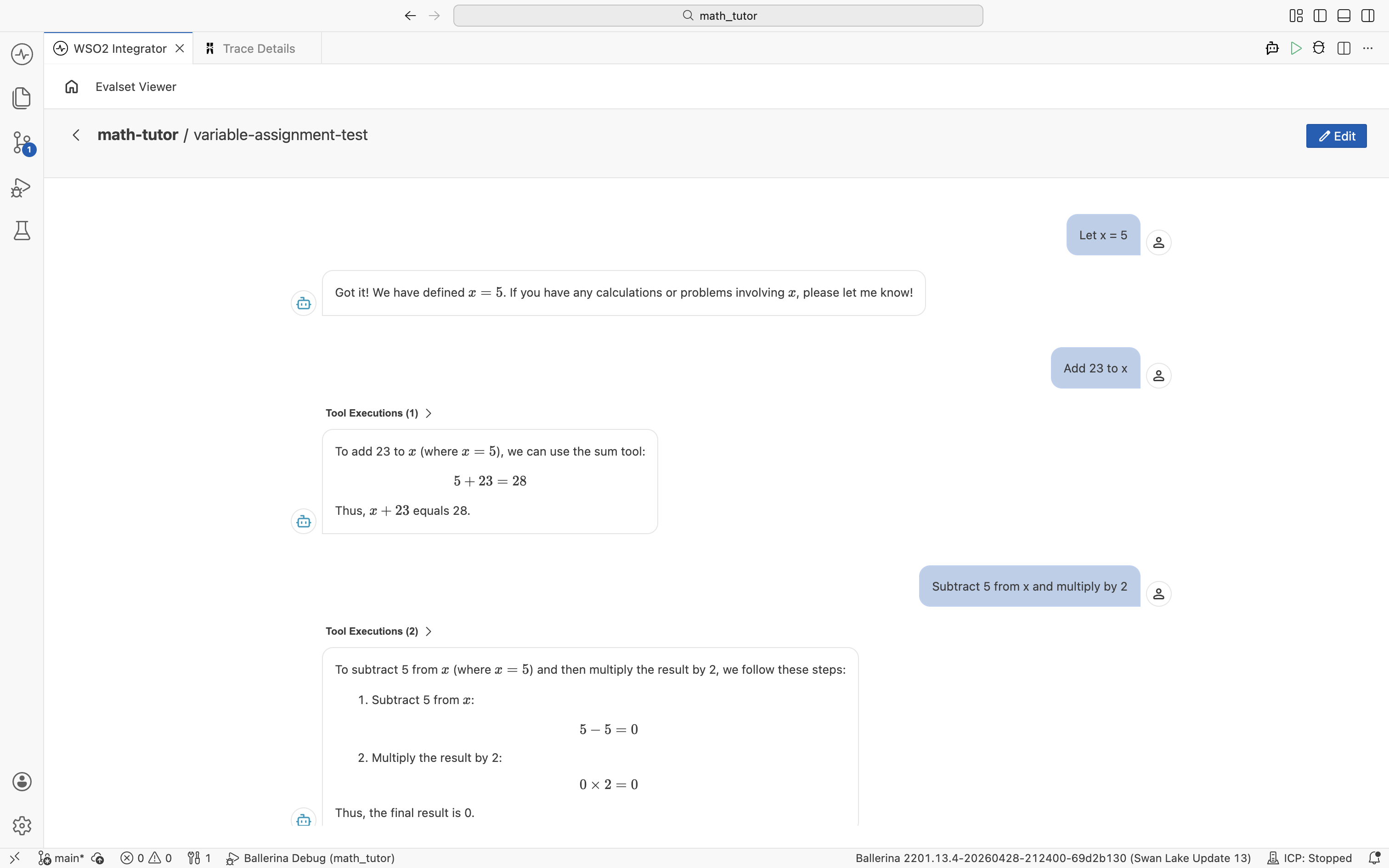
Task: Close the WSO2 Integrator tab
Action: (180, 48)
